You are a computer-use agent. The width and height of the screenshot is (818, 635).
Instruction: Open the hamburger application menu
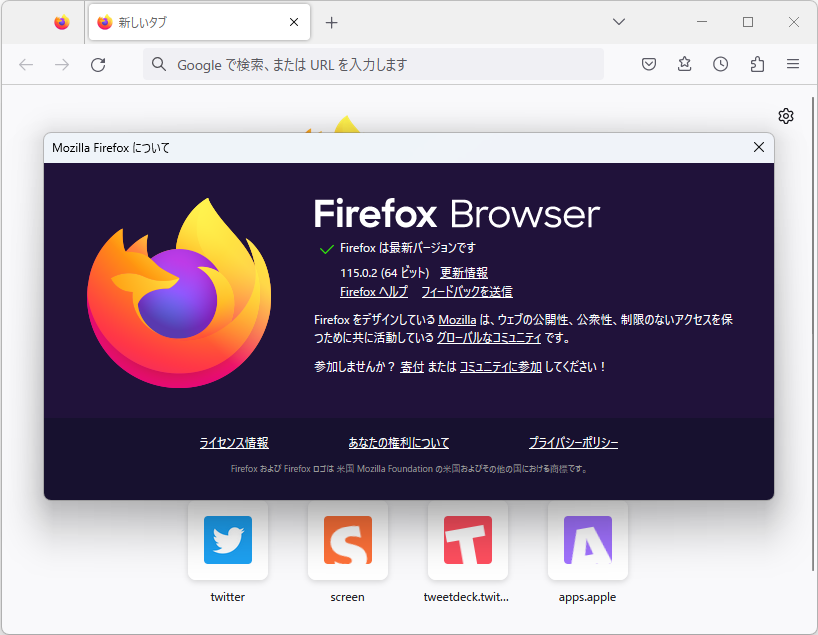tap(792, 64)
